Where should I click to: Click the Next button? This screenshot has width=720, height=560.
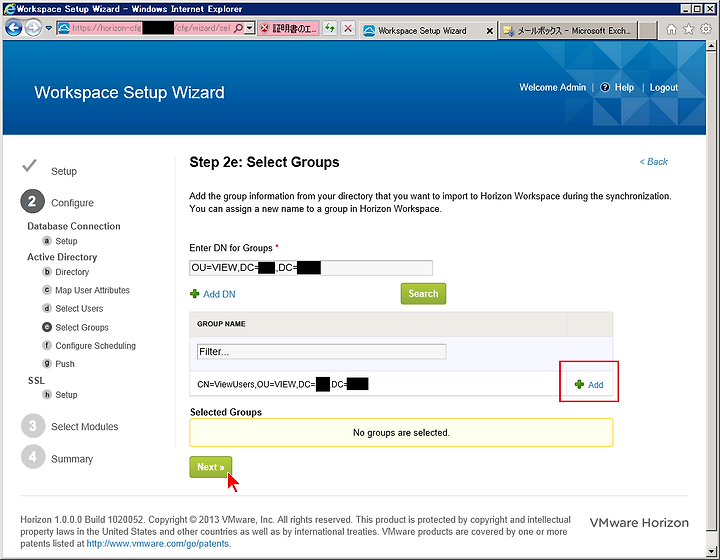tap(211, 467)
